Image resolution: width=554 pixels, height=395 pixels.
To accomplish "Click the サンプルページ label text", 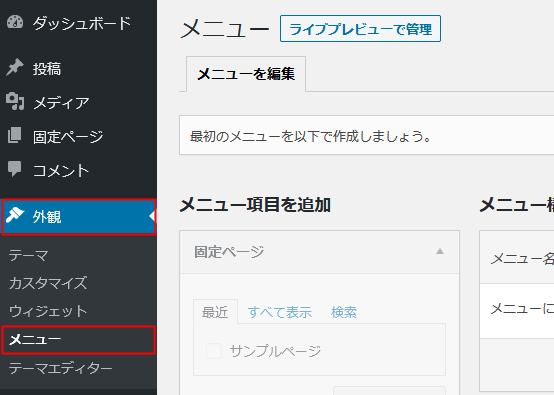I will click(275, 351).
